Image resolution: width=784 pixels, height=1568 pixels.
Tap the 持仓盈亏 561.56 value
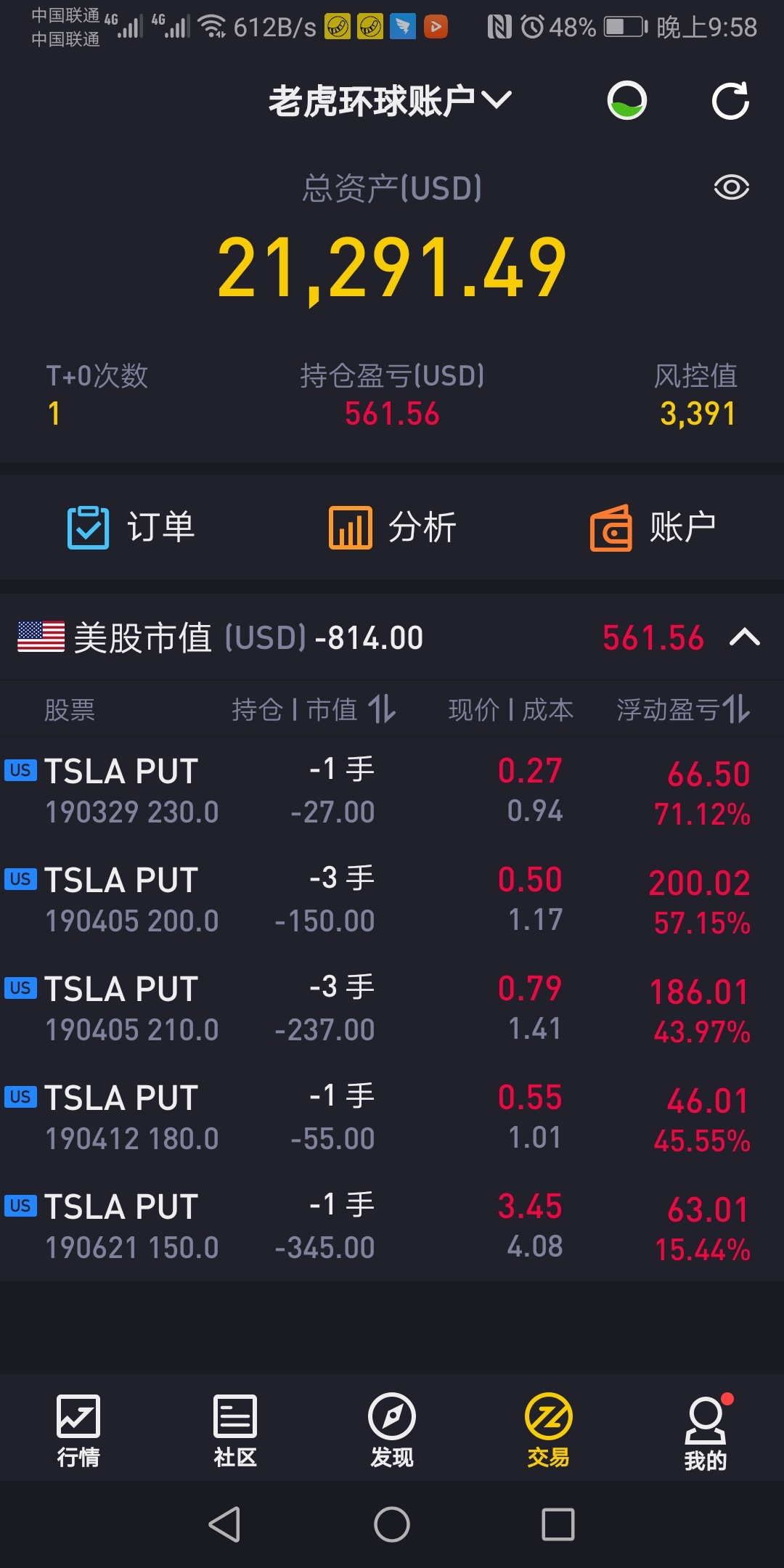(x=392, y=414)
